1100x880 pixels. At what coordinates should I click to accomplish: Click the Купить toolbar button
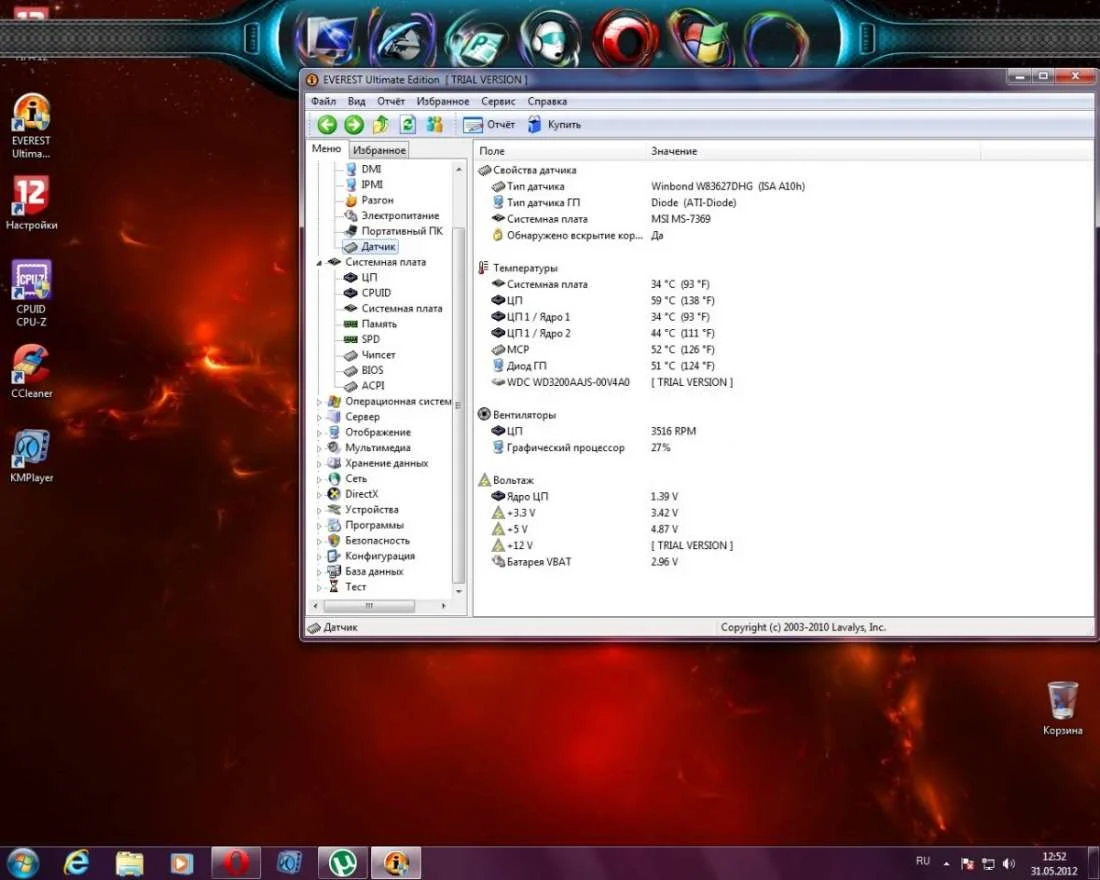click(x=554, y=125)
